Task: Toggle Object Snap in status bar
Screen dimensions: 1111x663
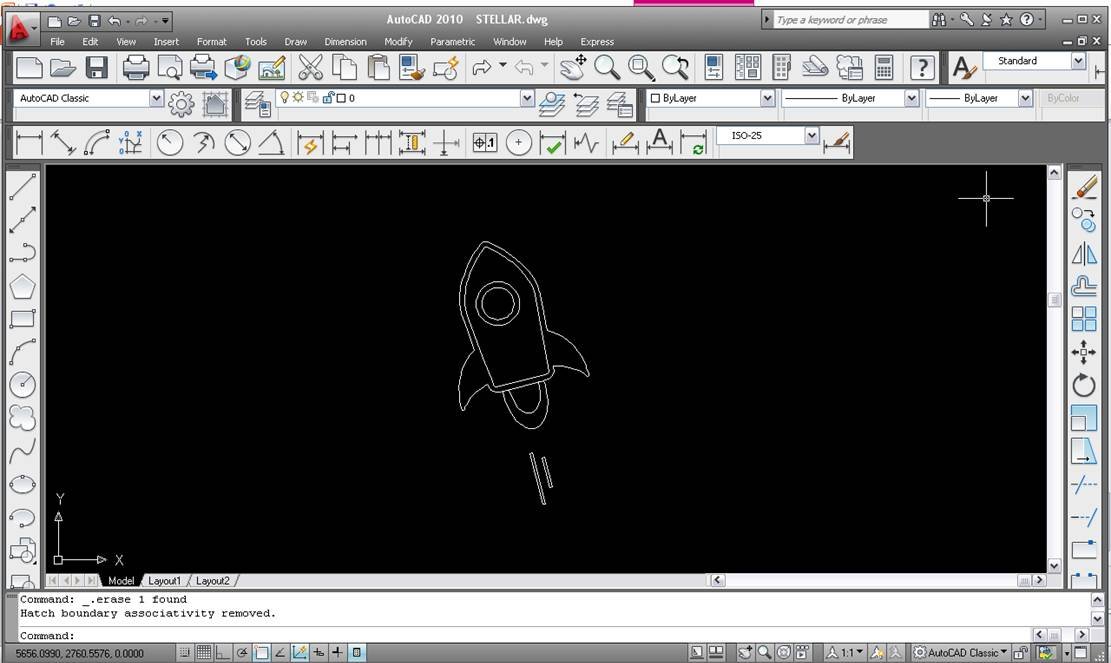Action: (261, 652)
